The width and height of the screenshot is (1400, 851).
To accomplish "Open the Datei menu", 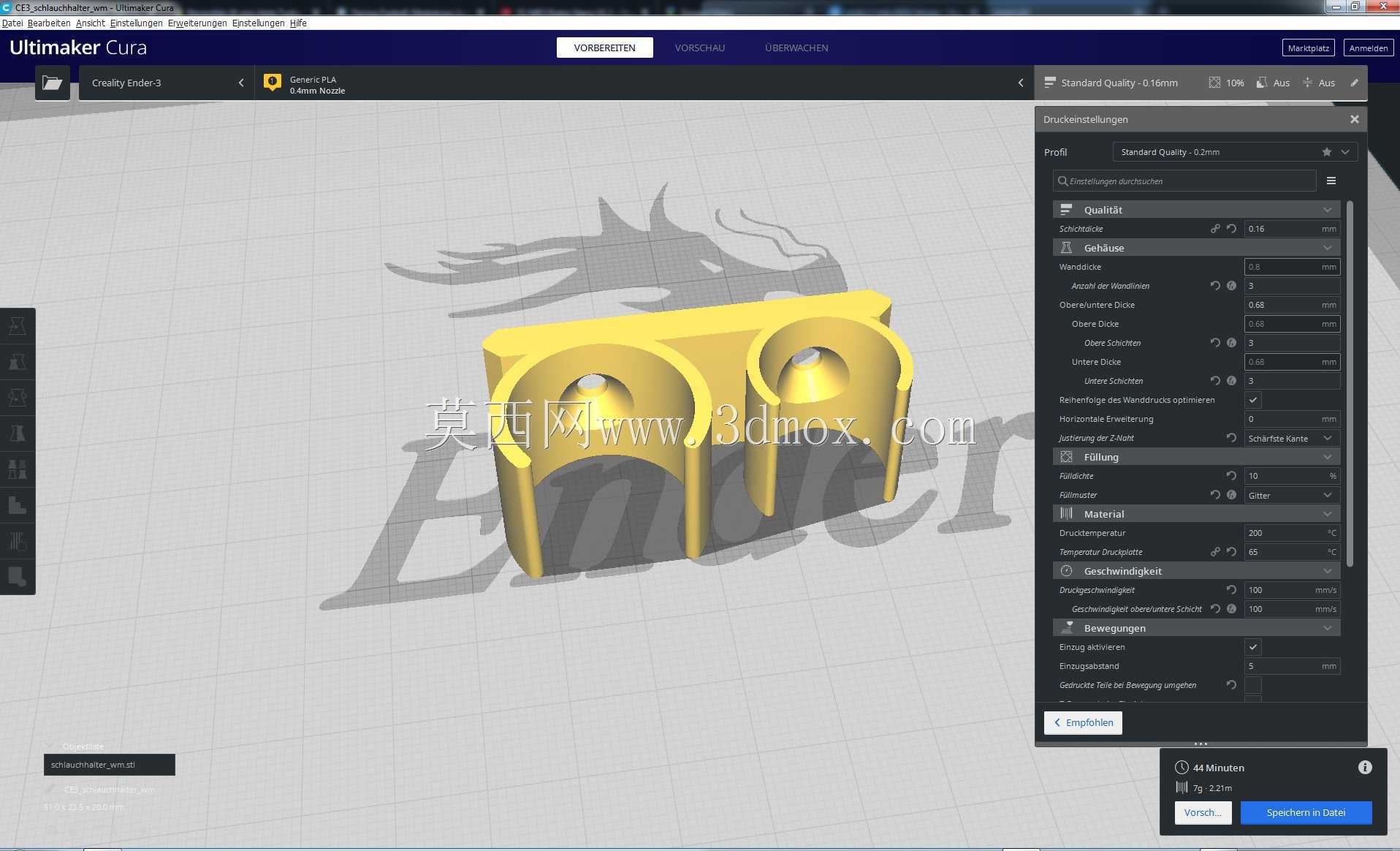I will coord(12,23).
